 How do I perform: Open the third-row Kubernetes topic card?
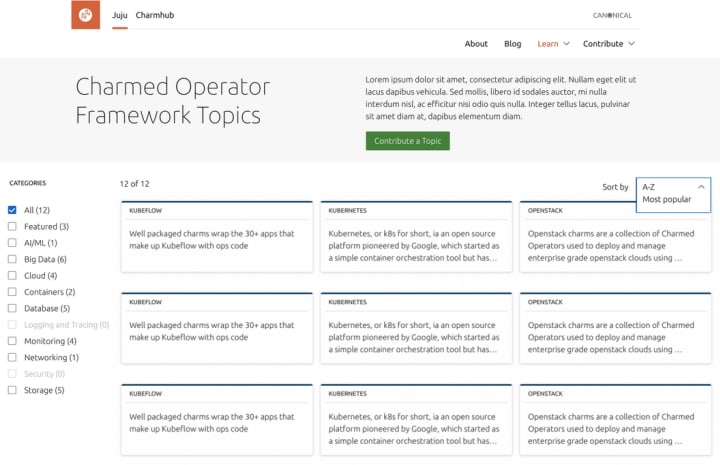pos(416,420)
